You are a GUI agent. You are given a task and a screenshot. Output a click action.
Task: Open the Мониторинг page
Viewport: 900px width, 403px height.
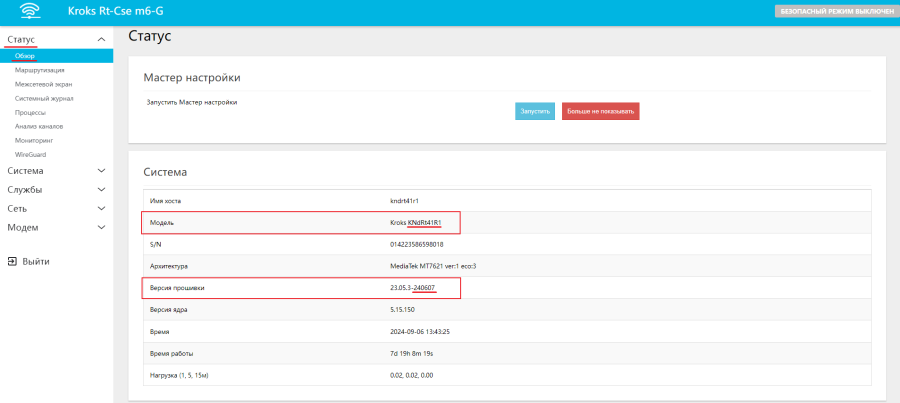32,141
